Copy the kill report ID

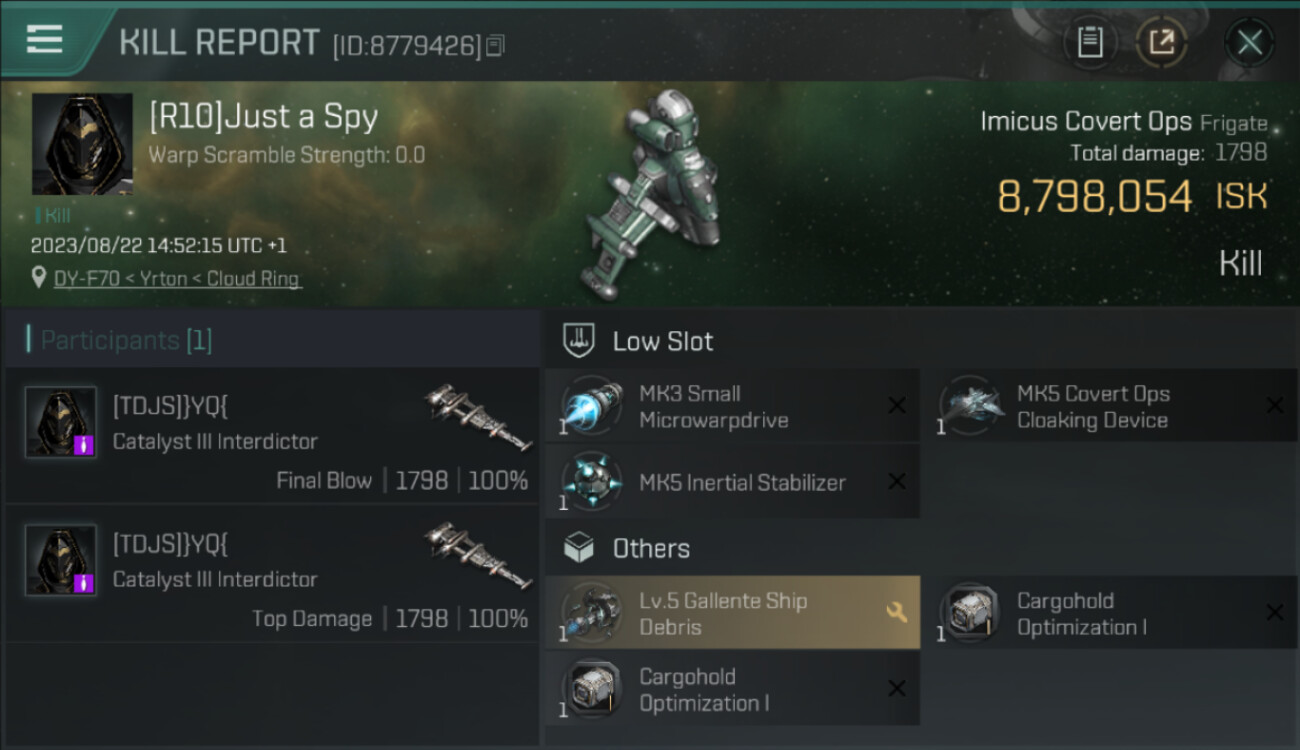tap(495, 45)
